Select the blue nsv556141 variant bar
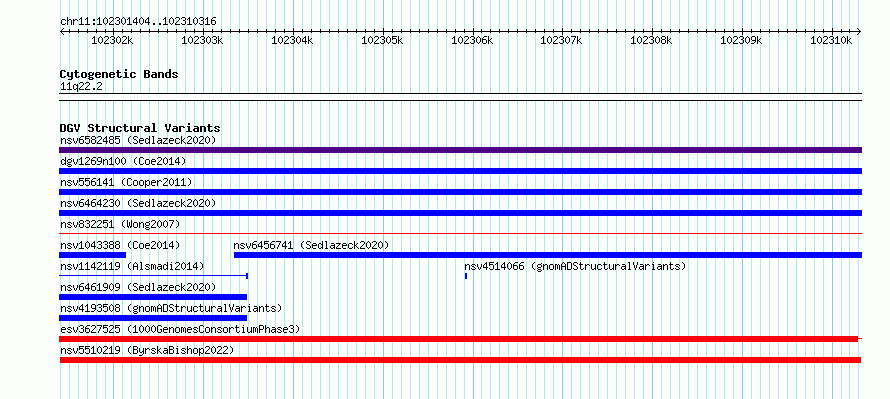The width and height of the screenshot is (890, 399). click(x=460, y=192)
